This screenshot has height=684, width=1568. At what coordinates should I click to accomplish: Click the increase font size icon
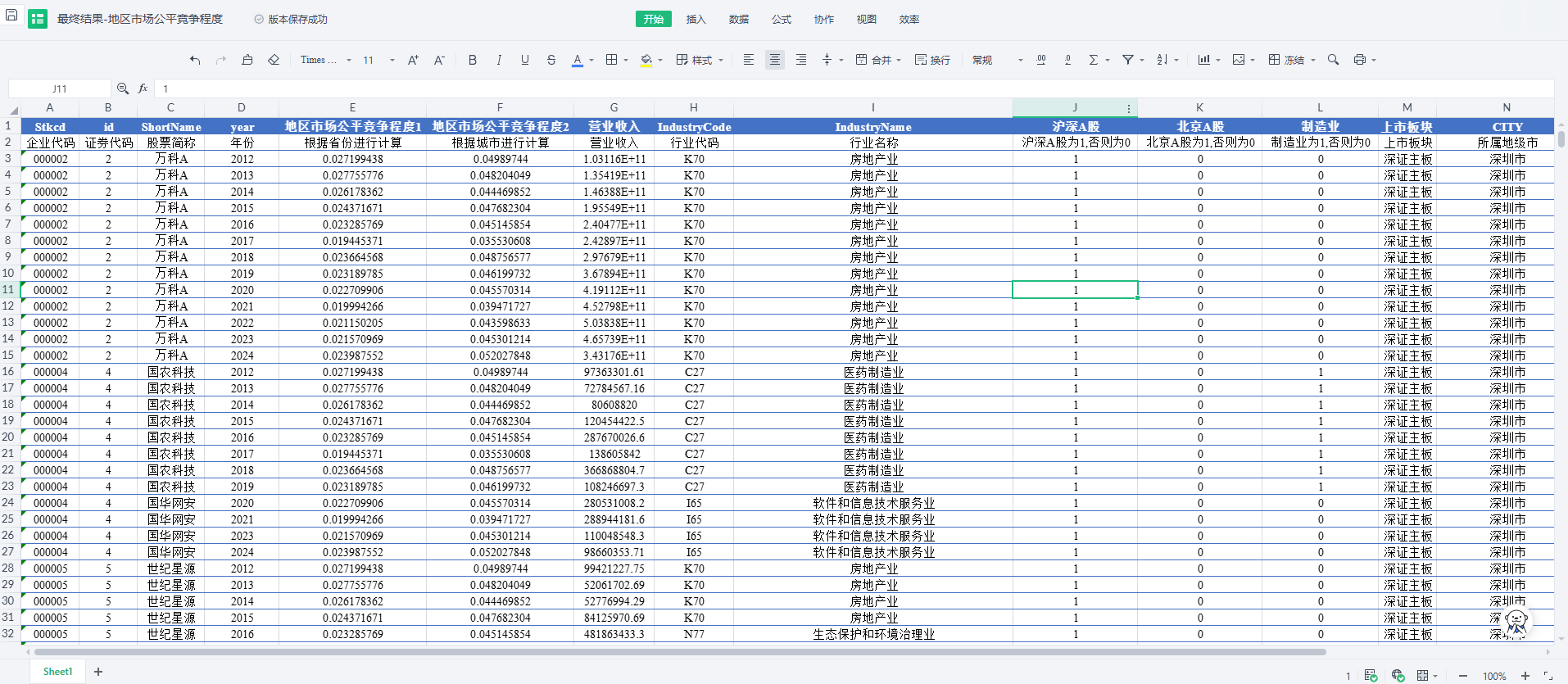(x=413, y=60)
